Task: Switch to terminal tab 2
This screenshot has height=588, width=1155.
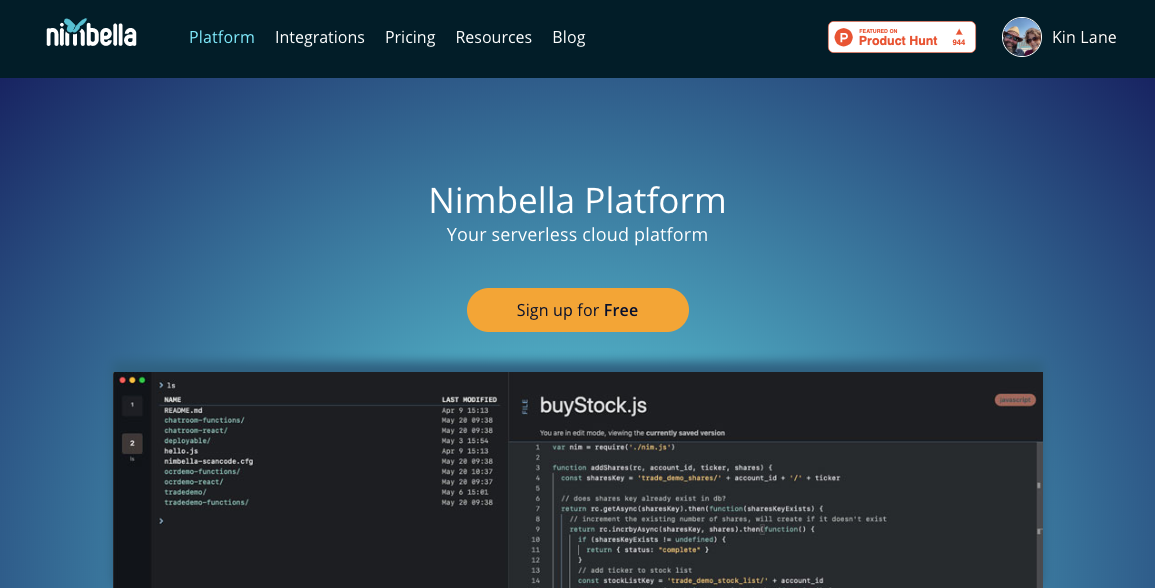Action: click(x=133, y=444)
